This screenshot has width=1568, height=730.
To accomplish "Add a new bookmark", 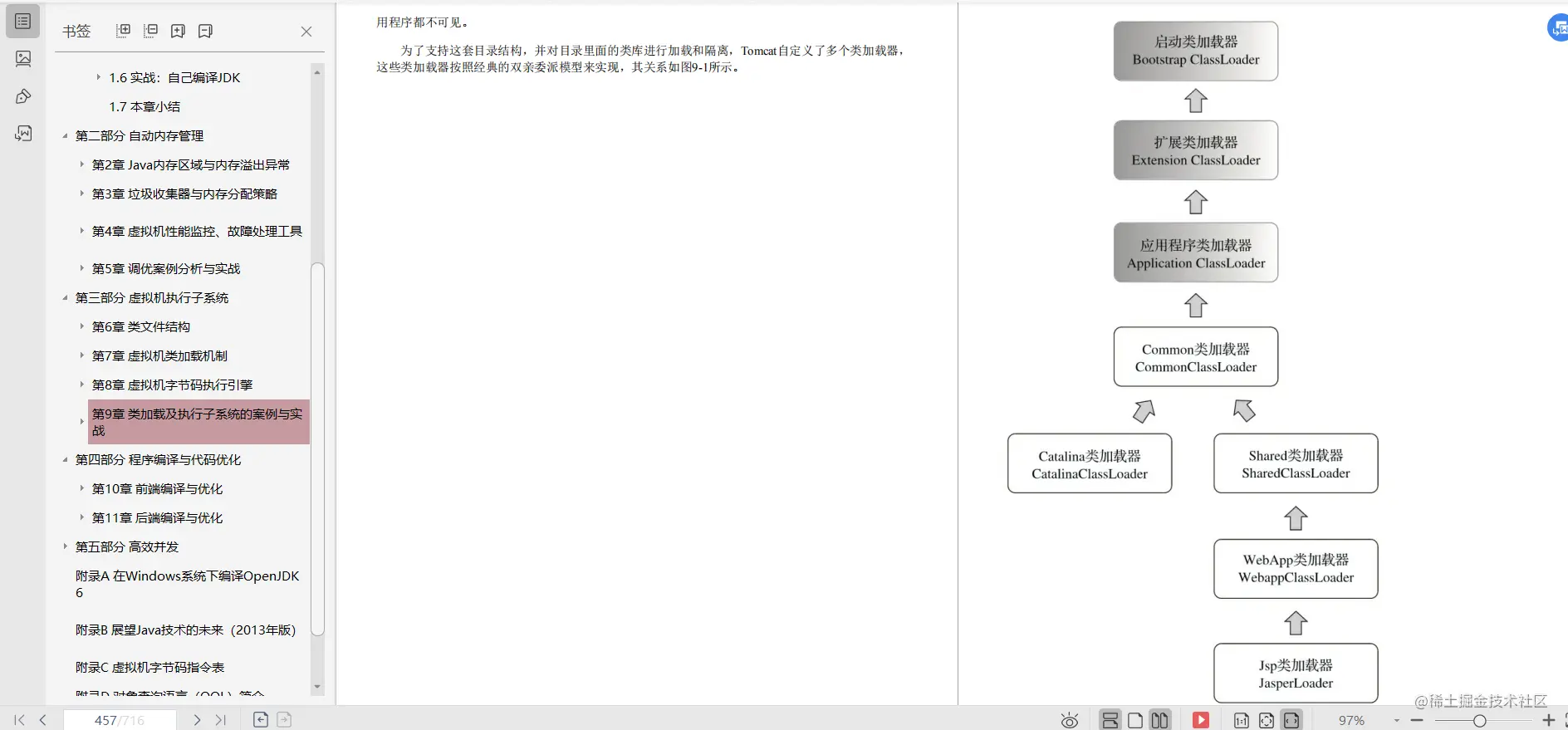I will click(x=178, y=31).
